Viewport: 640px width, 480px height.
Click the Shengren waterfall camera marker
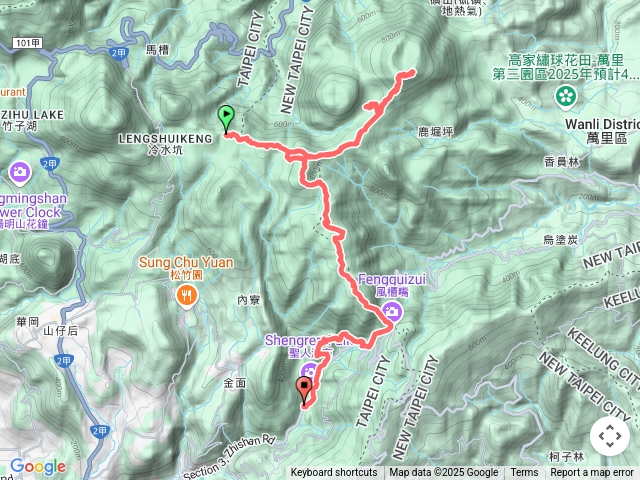point(309,372)
